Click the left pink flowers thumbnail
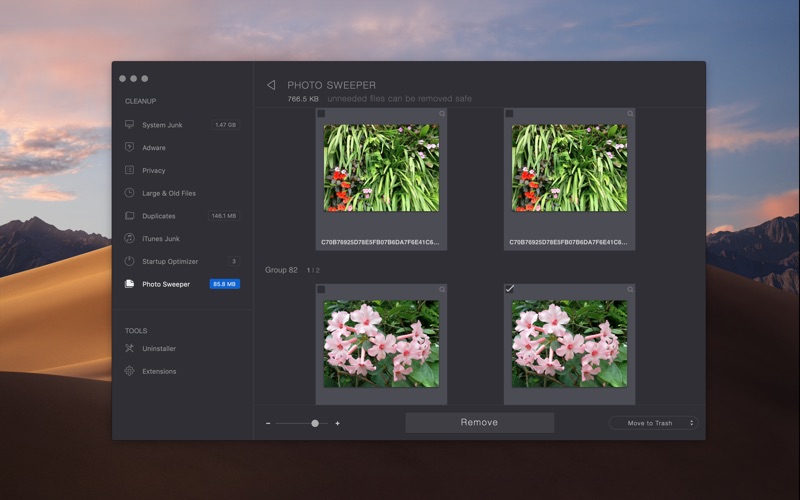Image resolution: width=800 pixels, height=500 pixels. [x=381, y=343]
